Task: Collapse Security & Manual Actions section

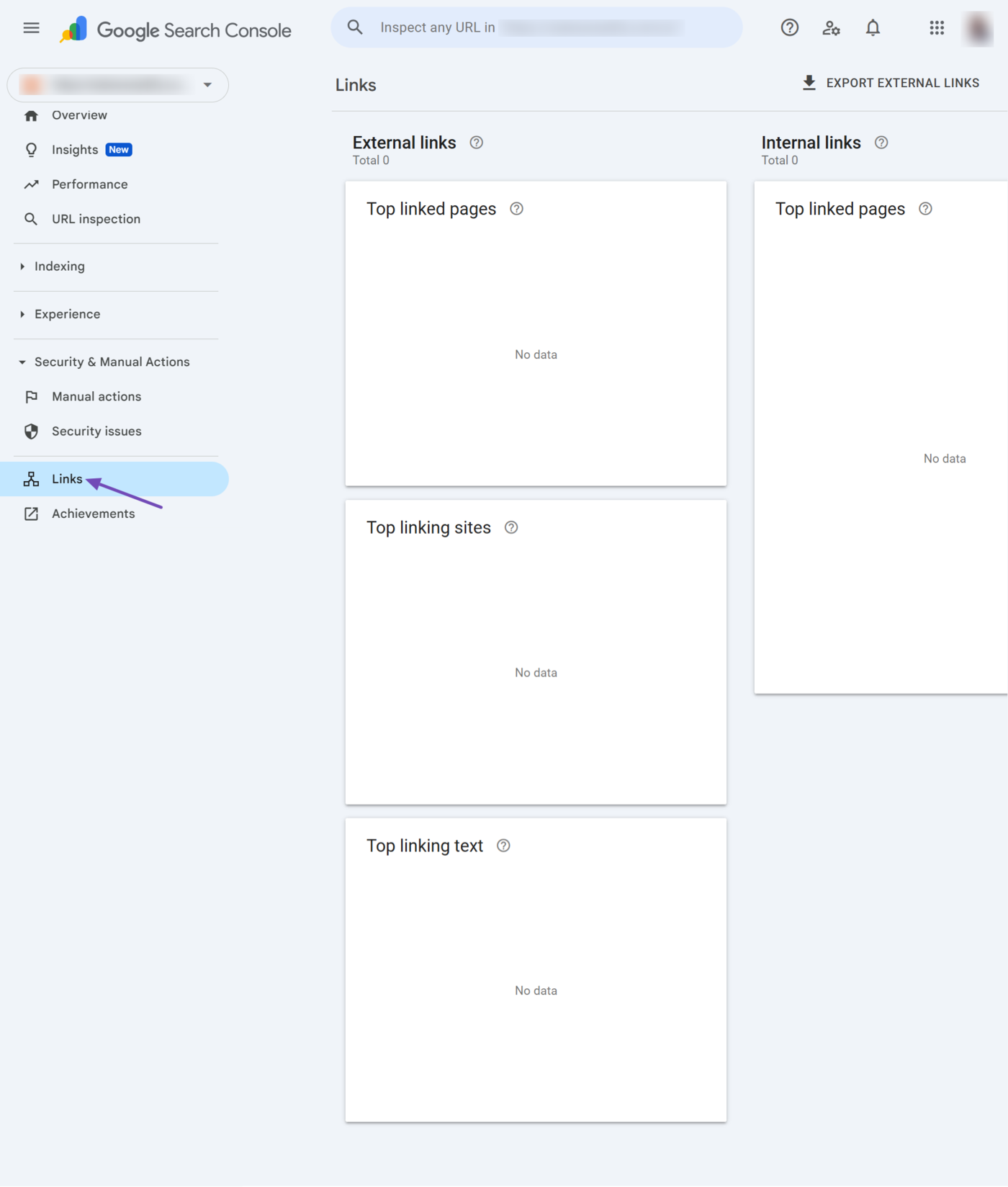Action: [x=112, y=362]
